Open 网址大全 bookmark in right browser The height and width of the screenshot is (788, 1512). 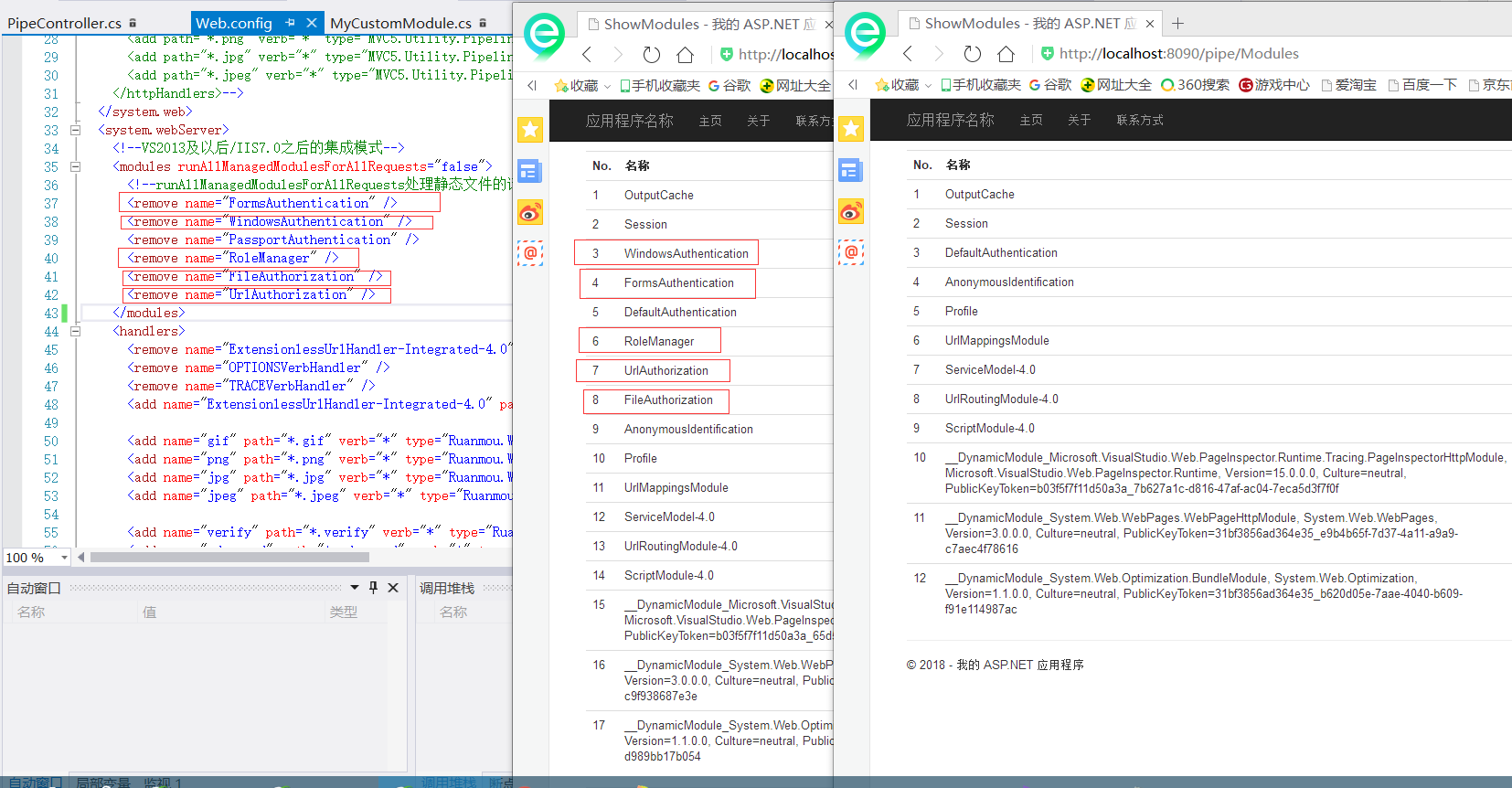coord(1116,85)
